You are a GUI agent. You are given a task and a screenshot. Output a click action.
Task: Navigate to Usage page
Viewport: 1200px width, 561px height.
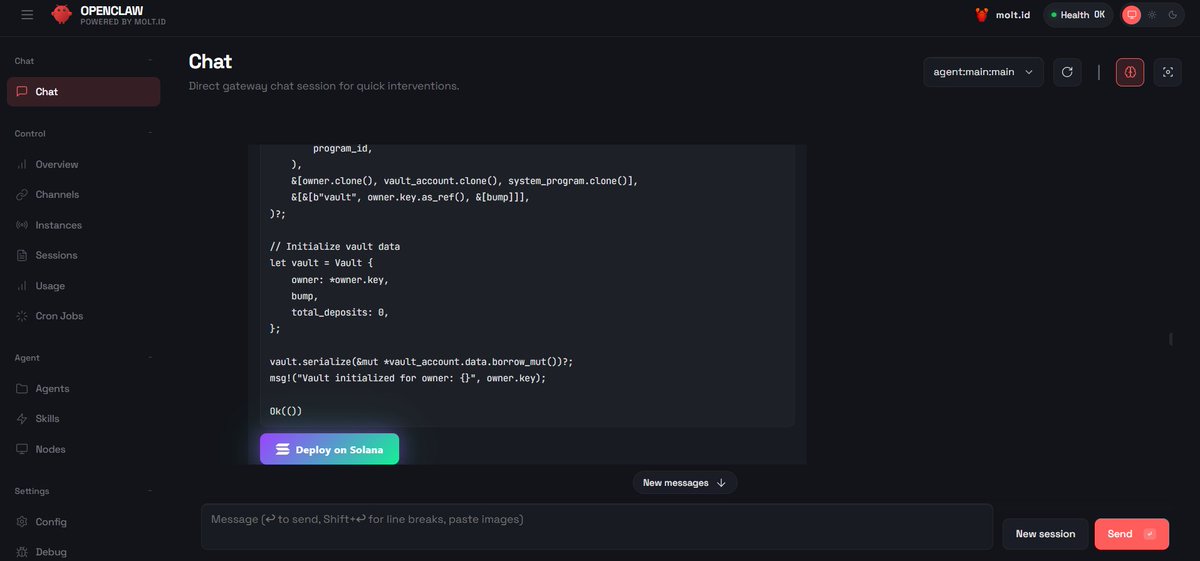(83, 286)
